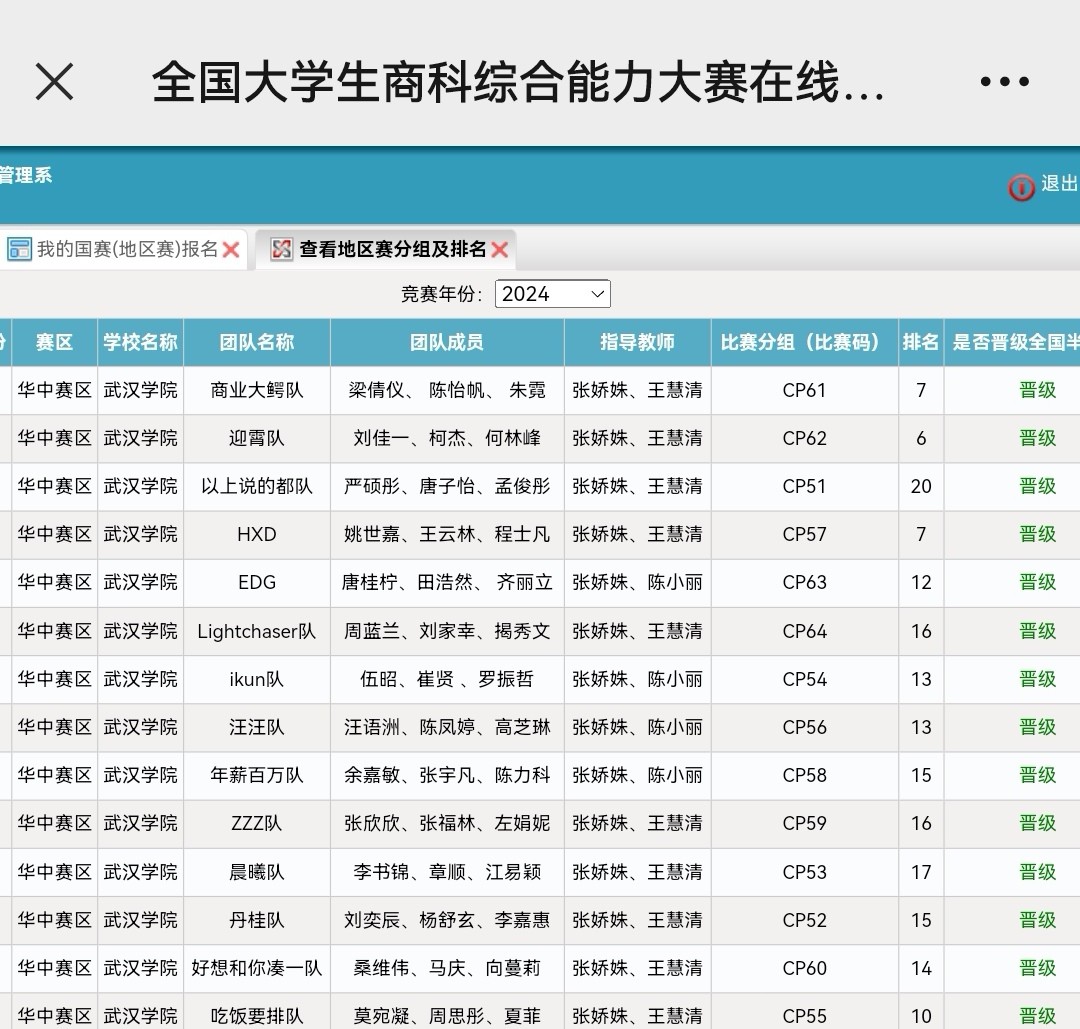1080x1029 pixels.
Task: Close the 我的国赛(地区赛)报名 tab
Action: [231, 250]
